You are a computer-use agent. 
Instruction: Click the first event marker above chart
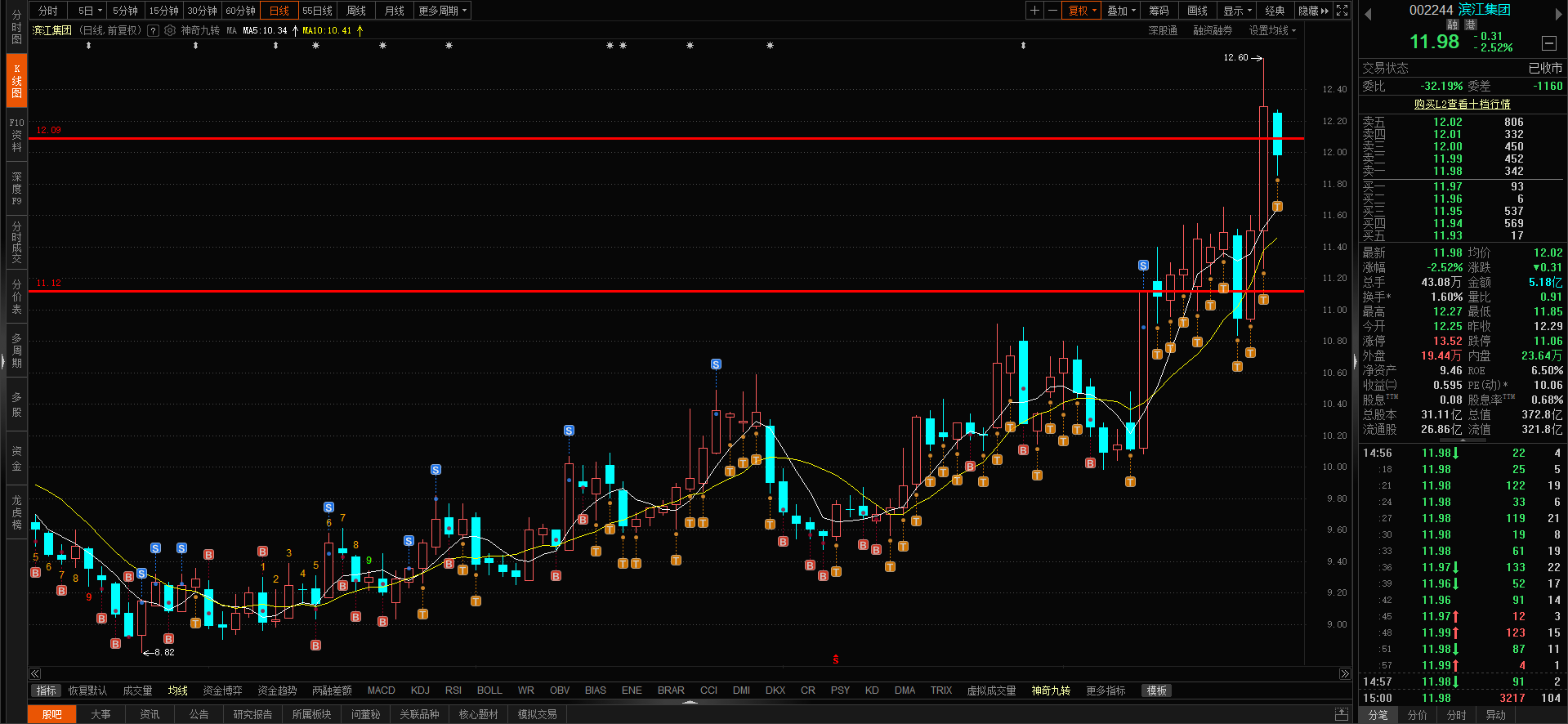click(x=88, y=46)
